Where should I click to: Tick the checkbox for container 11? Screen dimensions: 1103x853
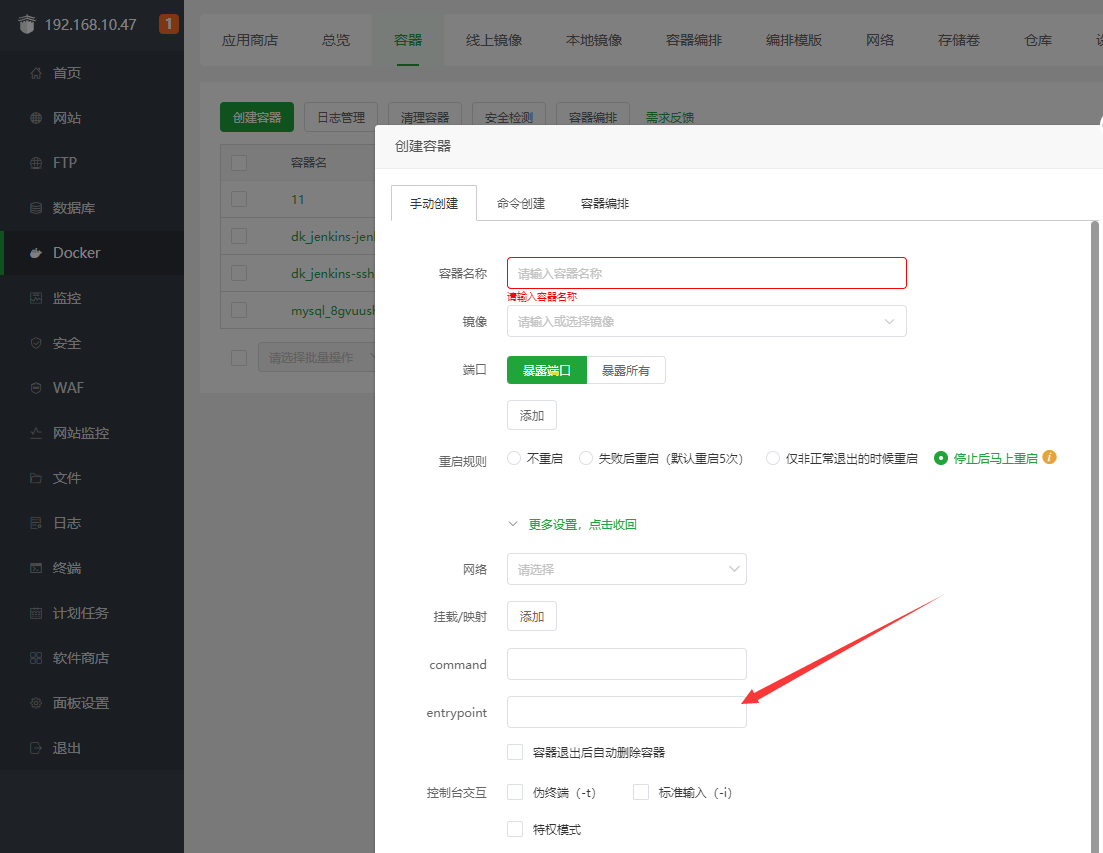239,200
